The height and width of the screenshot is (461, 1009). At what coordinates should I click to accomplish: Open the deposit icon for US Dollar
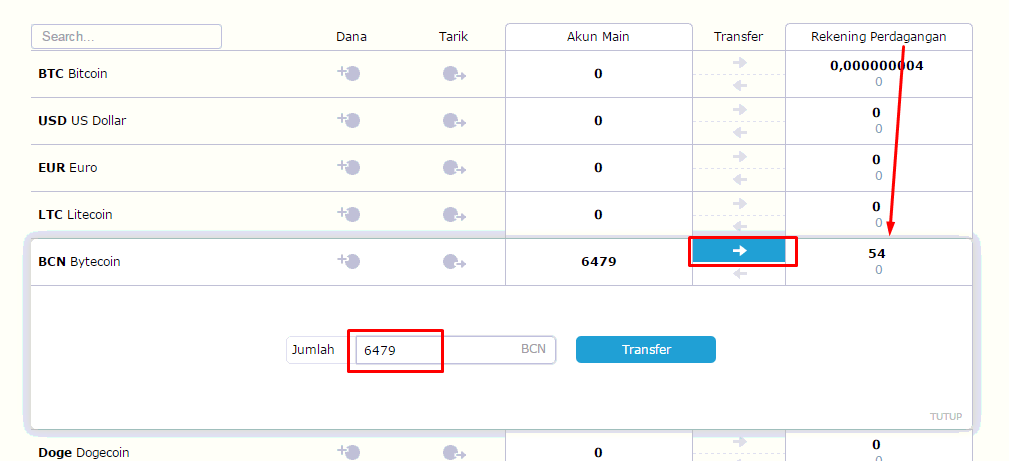pyautogui.click(x=349, y=120)
